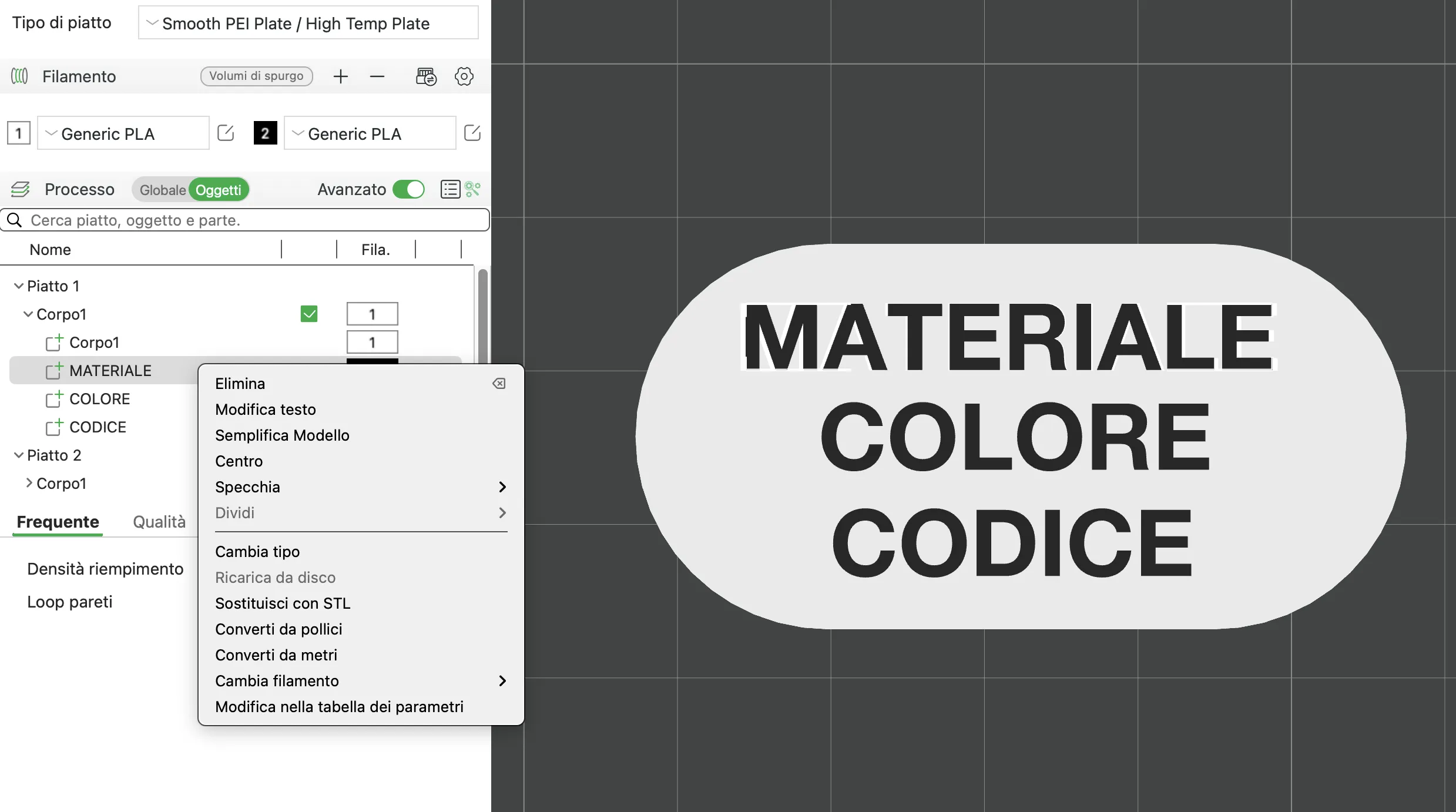Uncheck the Corpo1 printable checkbox
The image size is (1456, 812).
coord(309,314)
